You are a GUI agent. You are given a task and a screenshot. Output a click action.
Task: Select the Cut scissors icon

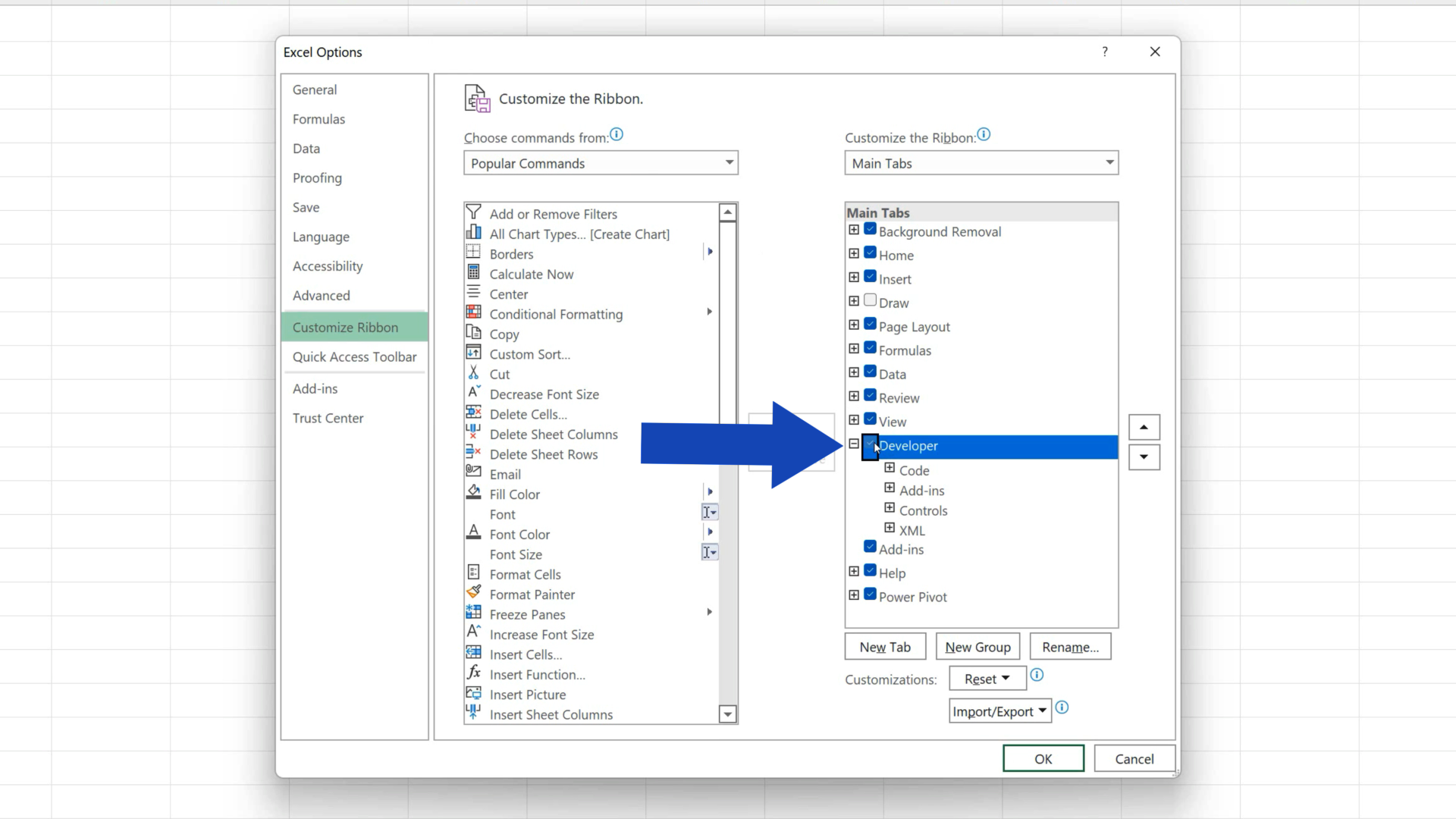tap(473, 372)
